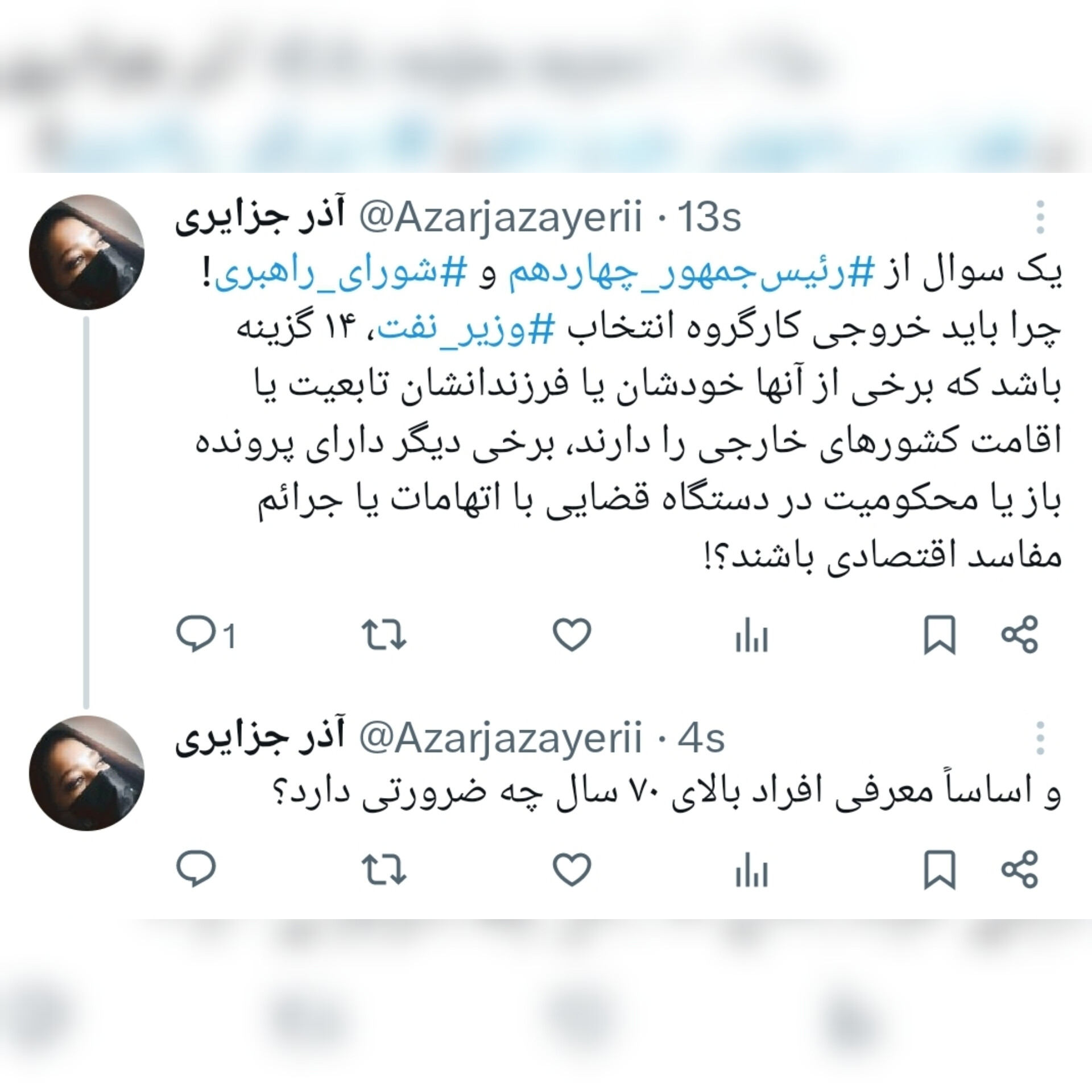
Task: Open replies on the first tweet
Action: (x=205, y=635)
